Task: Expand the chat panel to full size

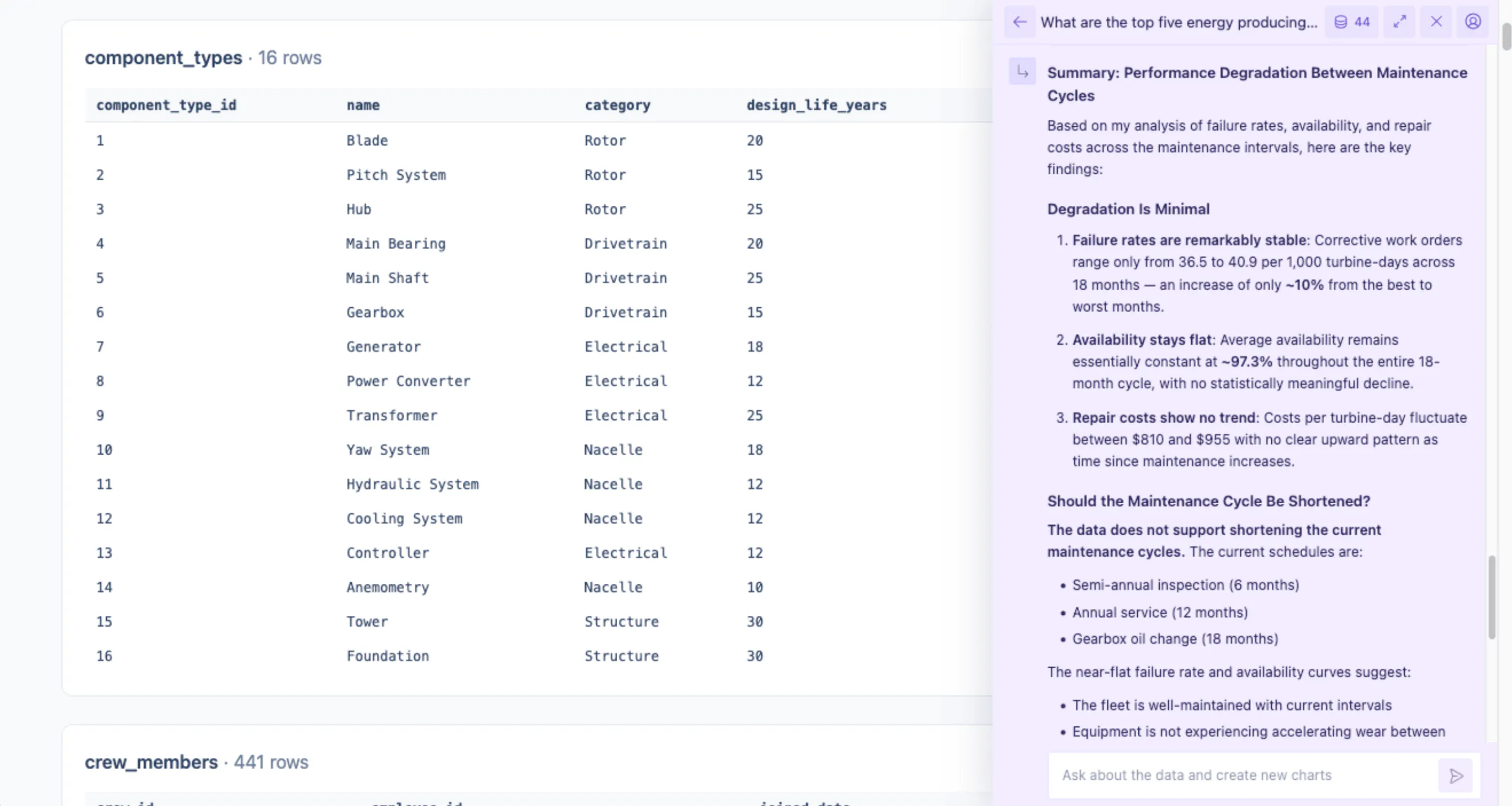Action: [1399, 22]
